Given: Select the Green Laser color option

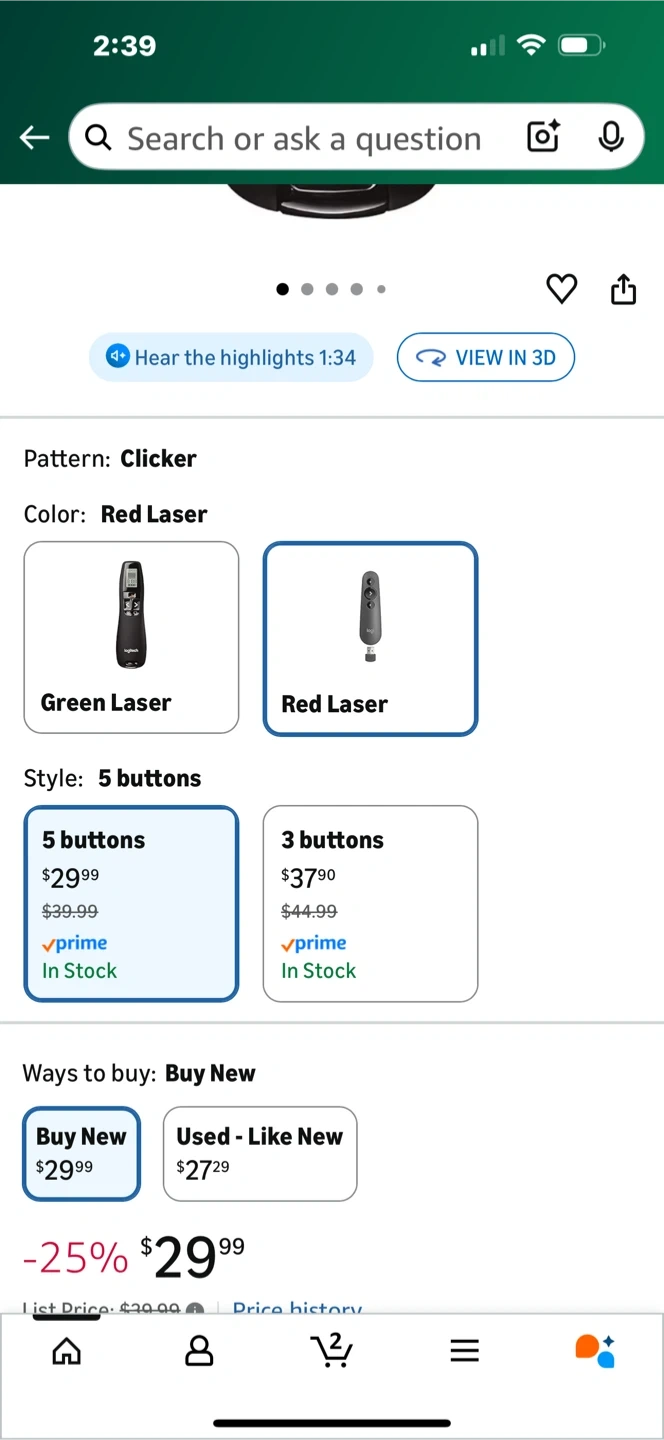Looking at the screenshot, I should click(x=131, y=637).
